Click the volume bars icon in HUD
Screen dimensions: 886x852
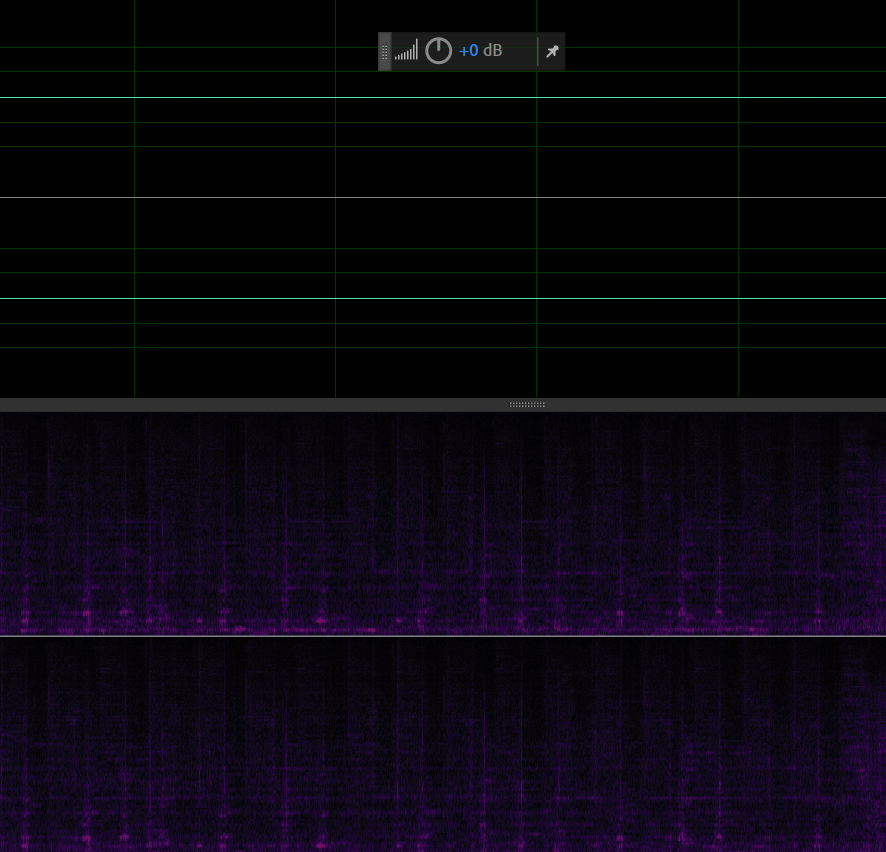(406, 50)
